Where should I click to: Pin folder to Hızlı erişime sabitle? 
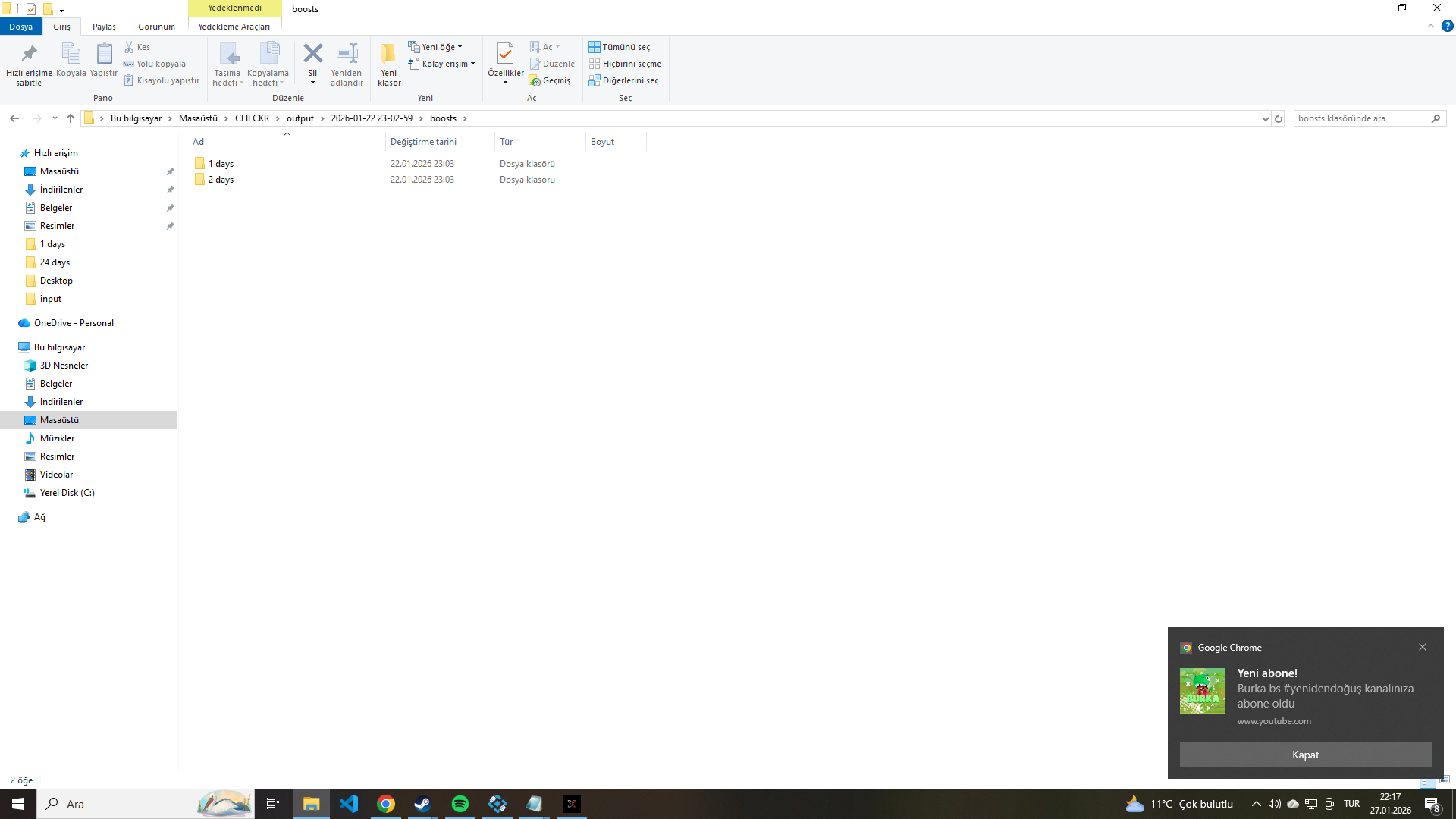pyautogui.click(x=29, y=64)
